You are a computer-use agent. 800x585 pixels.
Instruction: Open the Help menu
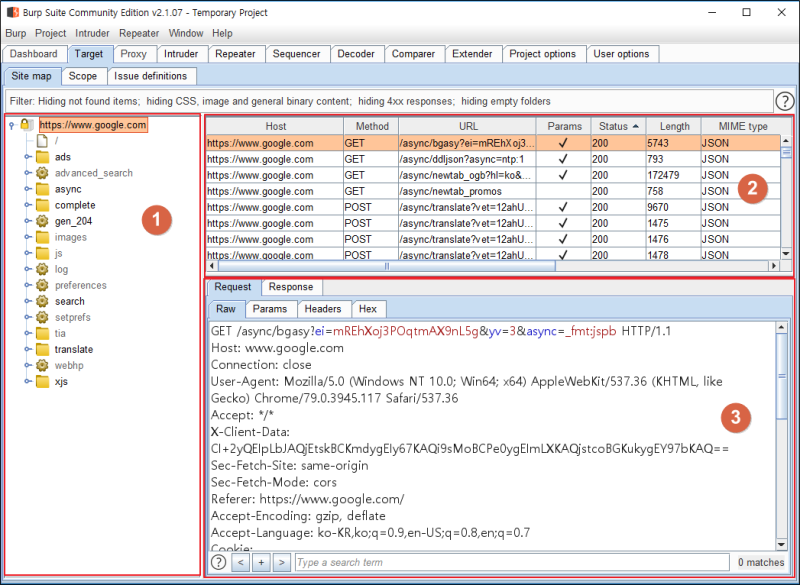[x=222, y=33]
